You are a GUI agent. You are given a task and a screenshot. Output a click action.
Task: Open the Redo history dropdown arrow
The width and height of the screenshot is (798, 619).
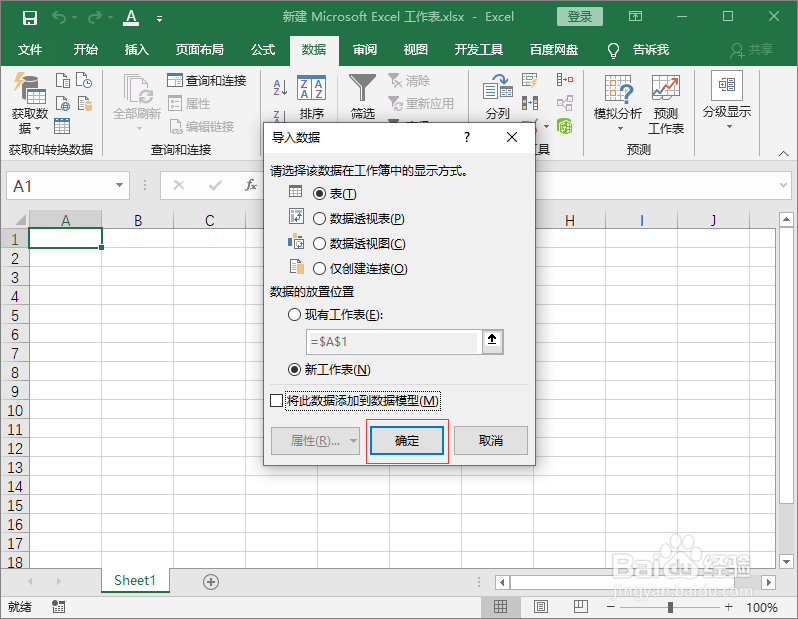[x=110, y=18]
